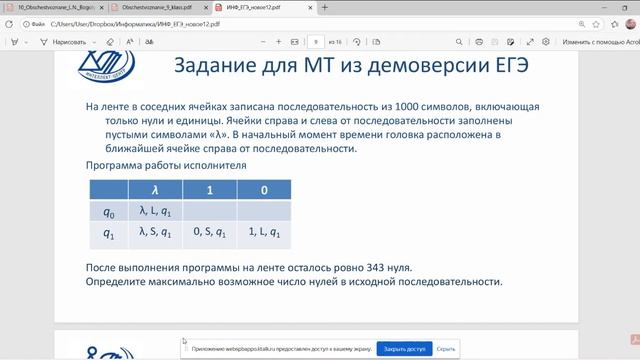Close the 10_Obschestvoznanie tab
This screenshot has width=640, height=360.
click(102, 7)
